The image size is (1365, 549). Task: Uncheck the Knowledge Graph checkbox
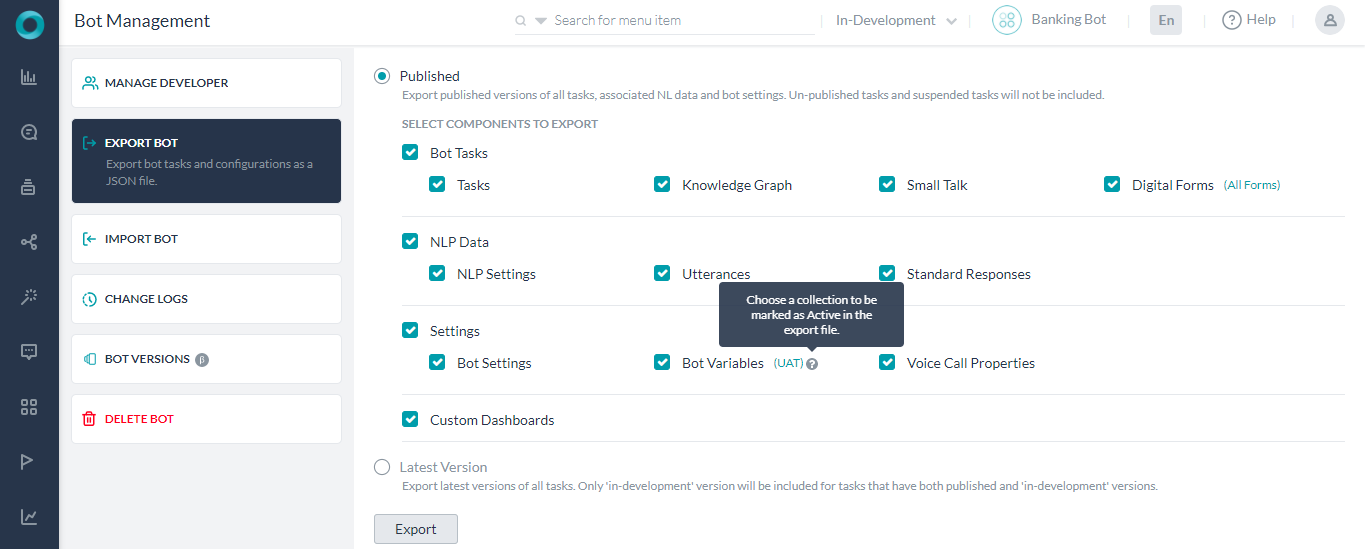click(x=662, y=184)
